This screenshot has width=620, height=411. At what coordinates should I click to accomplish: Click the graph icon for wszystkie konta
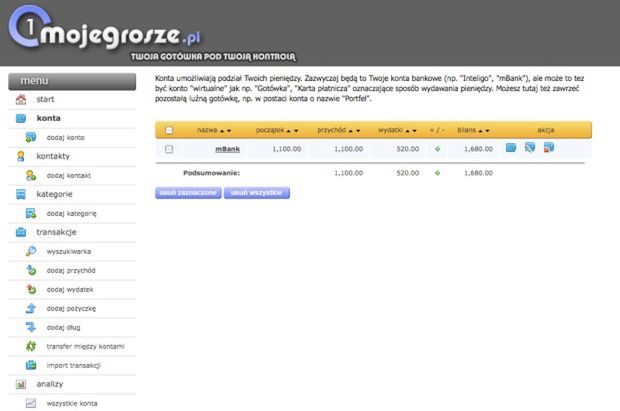[31, 403]
